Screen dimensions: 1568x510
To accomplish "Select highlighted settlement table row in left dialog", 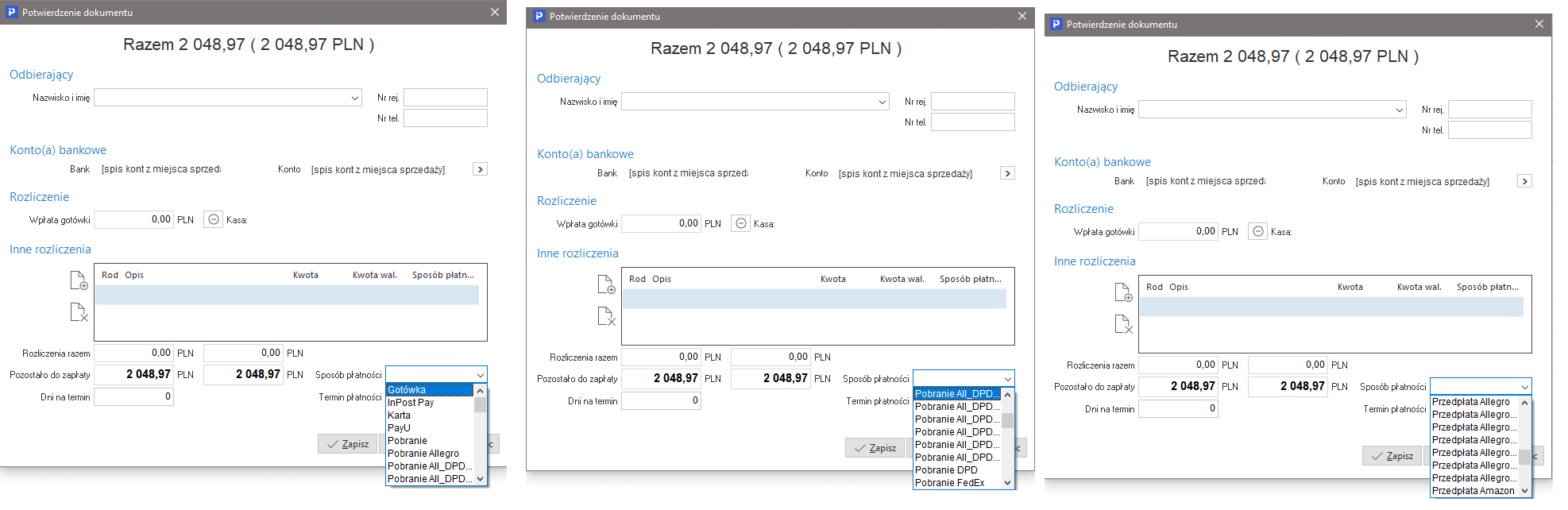I will point(287,295).
